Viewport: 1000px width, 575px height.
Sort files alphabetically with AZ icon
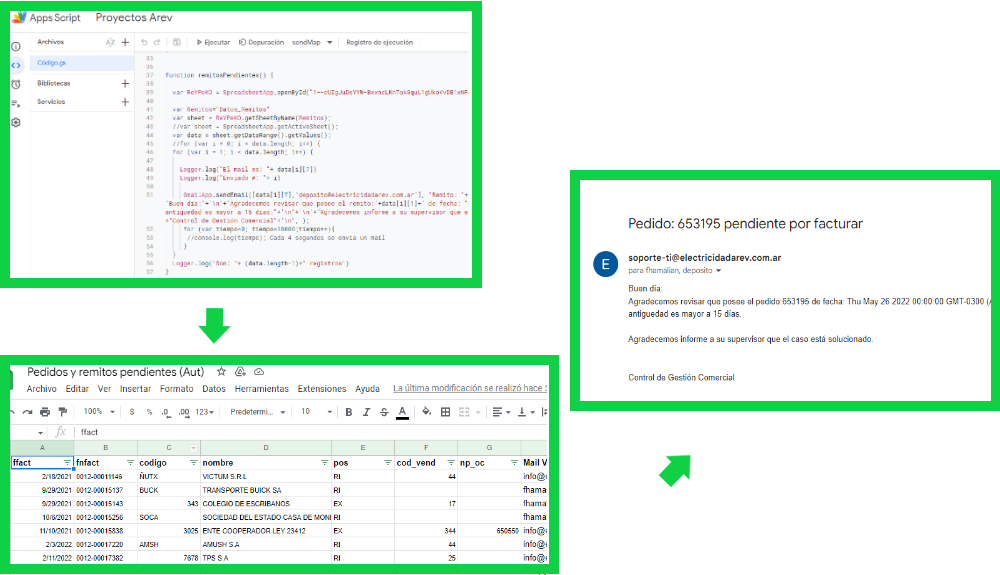pos(110,42)
